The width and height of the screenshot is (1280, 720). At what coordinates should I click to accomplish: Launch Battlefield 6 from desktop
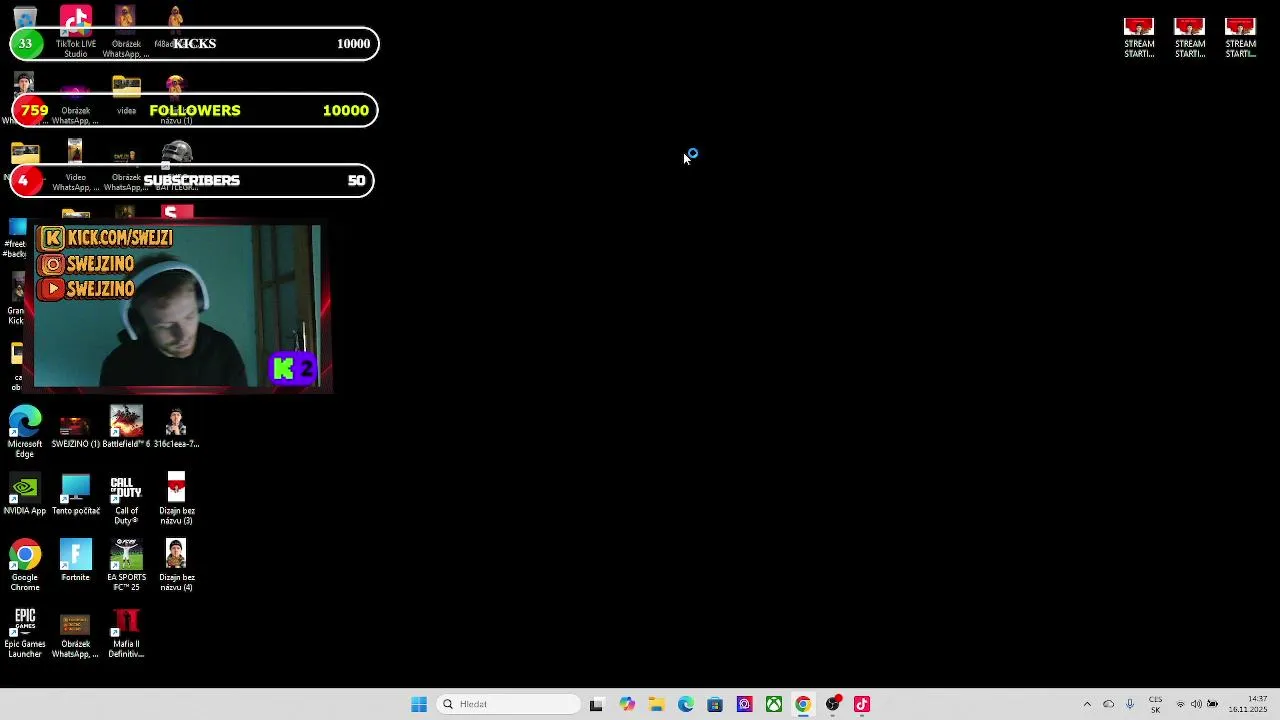coord(126,427)
